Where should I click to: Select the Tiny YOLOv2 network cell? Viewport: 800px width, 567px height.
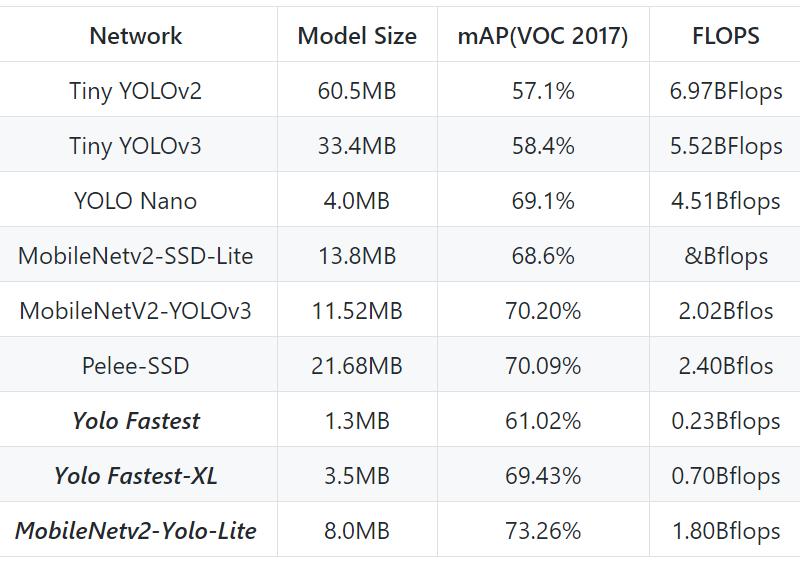pyautogui.click(x=136, y=91)
